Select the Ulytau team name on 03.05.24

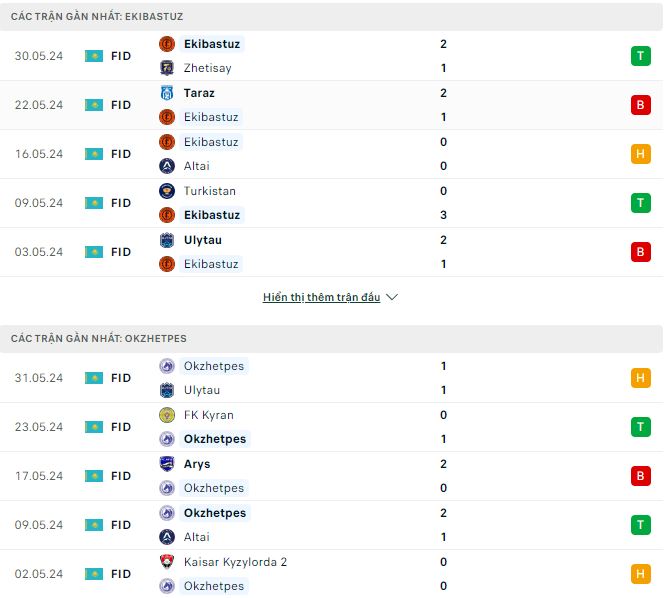(203, 240)
